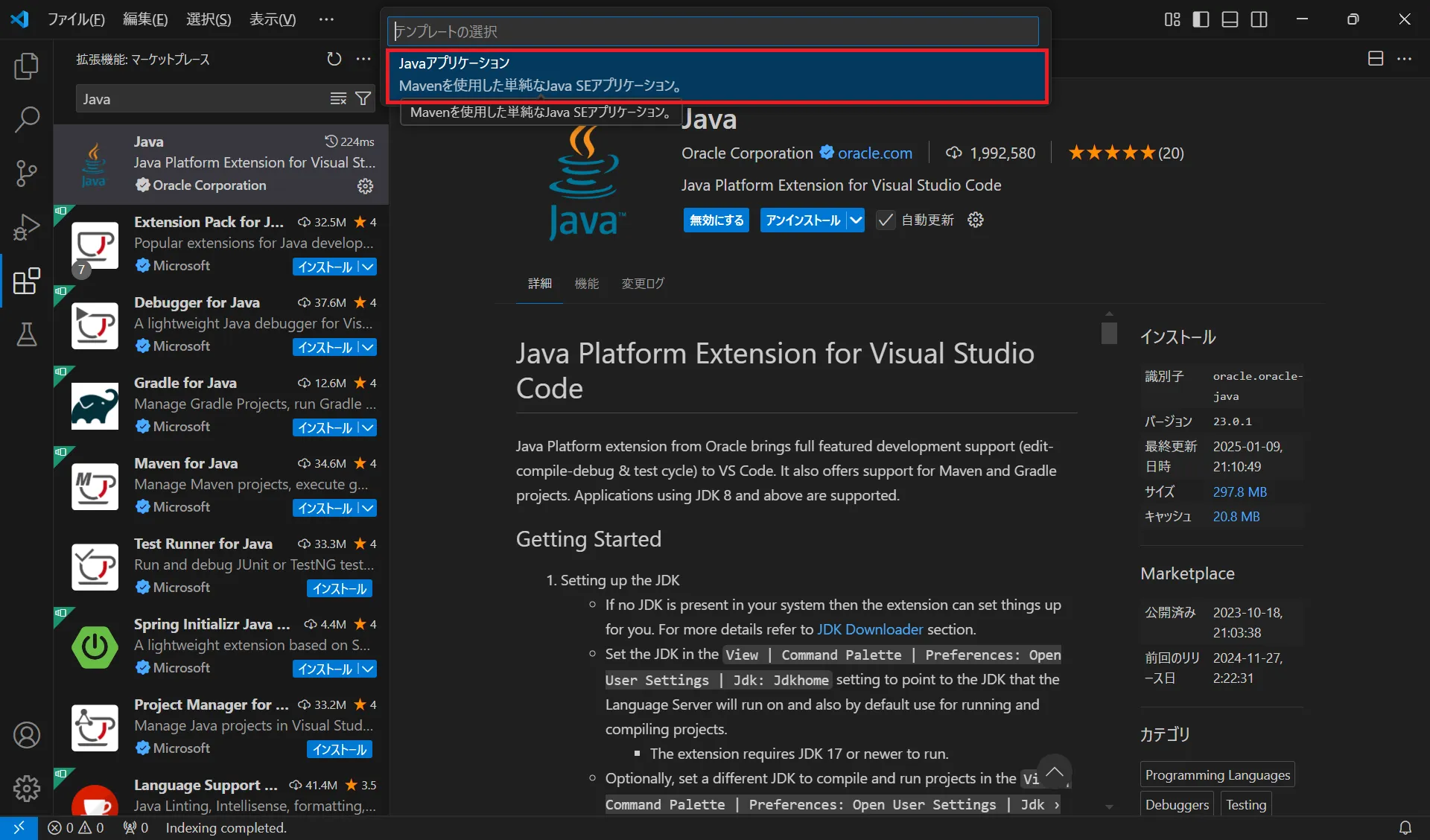The height and width of the screenshot is (840, 1430).
Task: Open ファイル(F) menu
Action: [76, 19]
